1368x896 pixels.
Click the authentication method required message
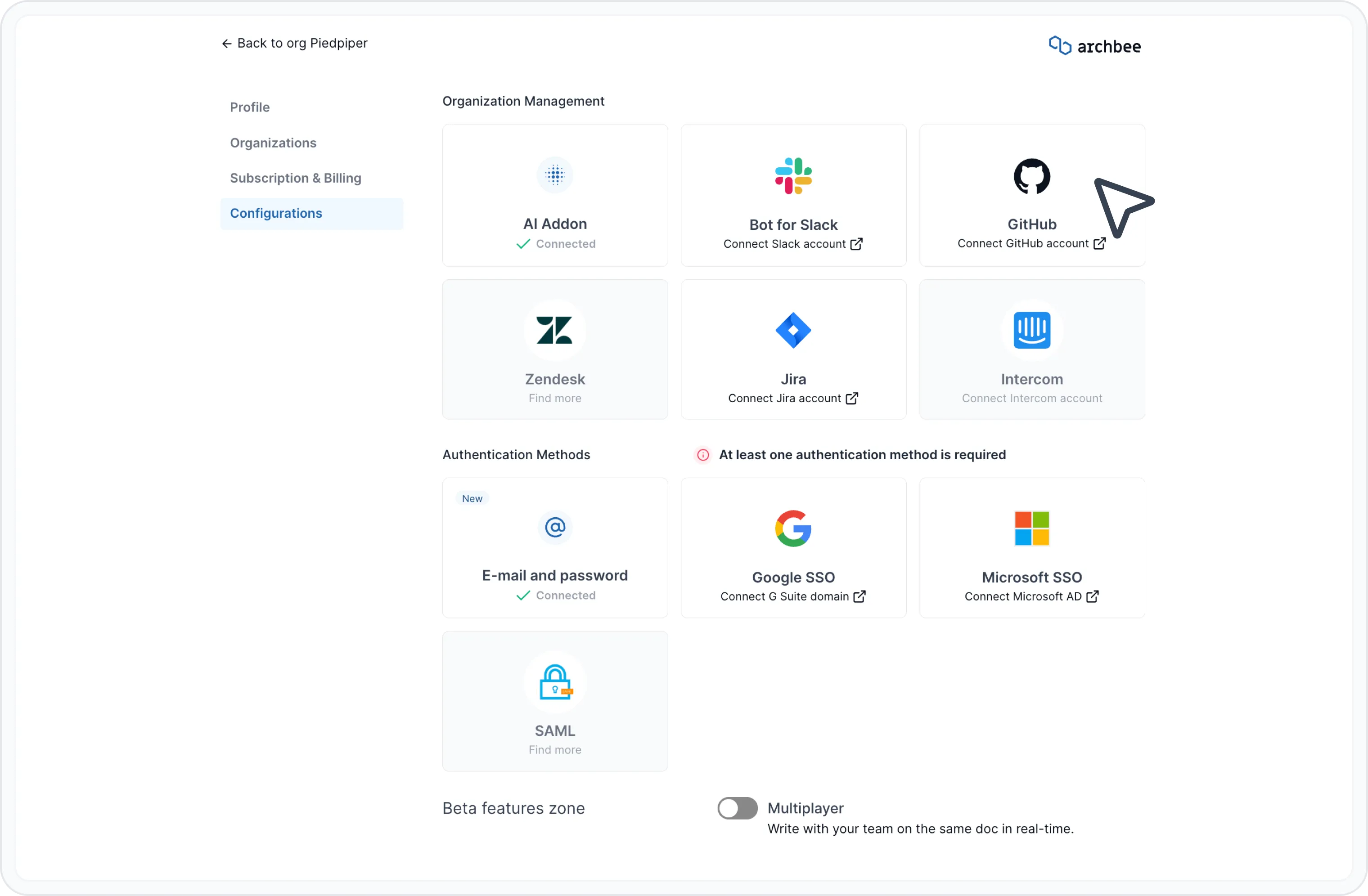tap(862, 455)
